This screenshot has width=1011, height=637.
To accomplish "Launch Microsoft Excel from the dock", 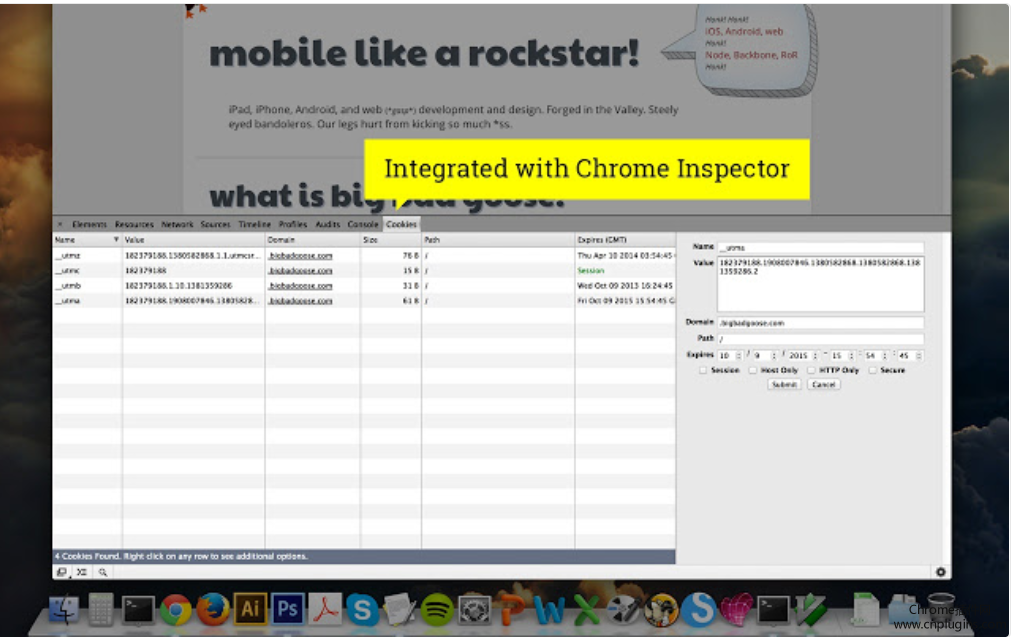I will point(587,609).
